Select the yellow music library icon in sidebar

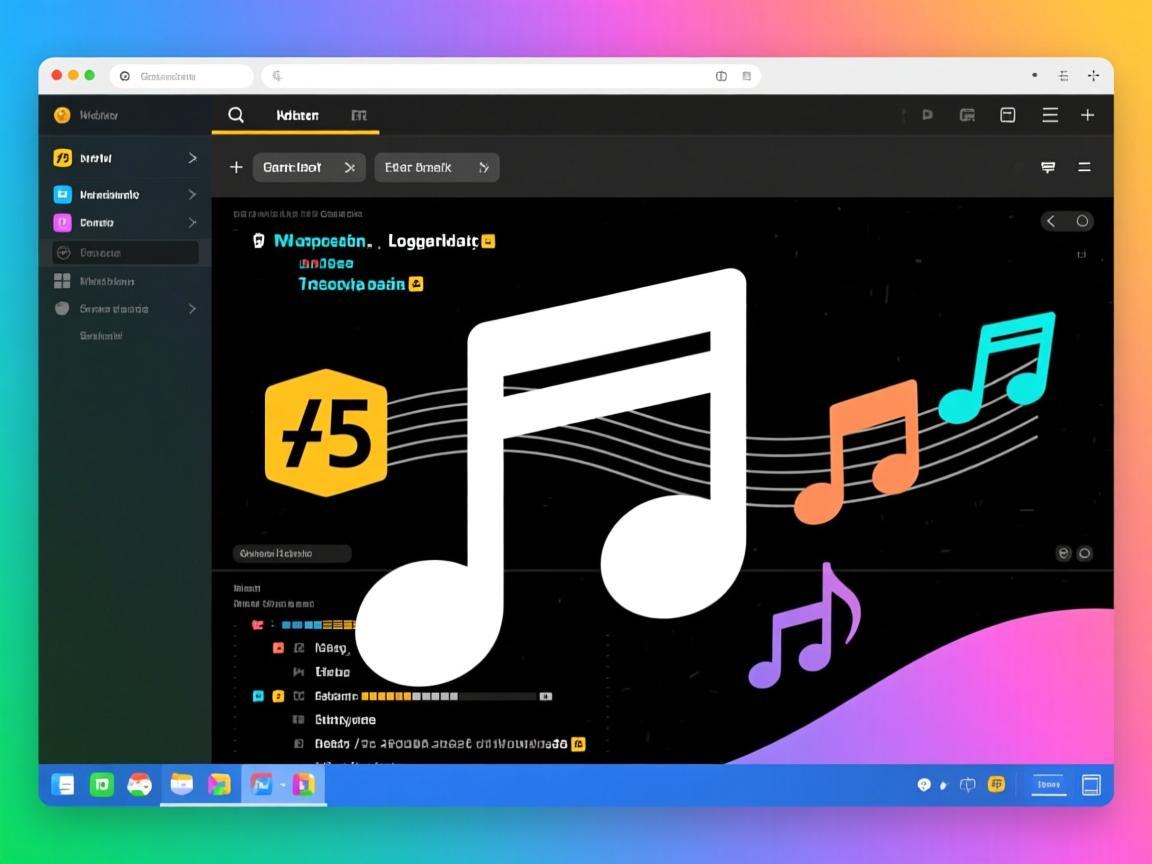tap(62, 157)
